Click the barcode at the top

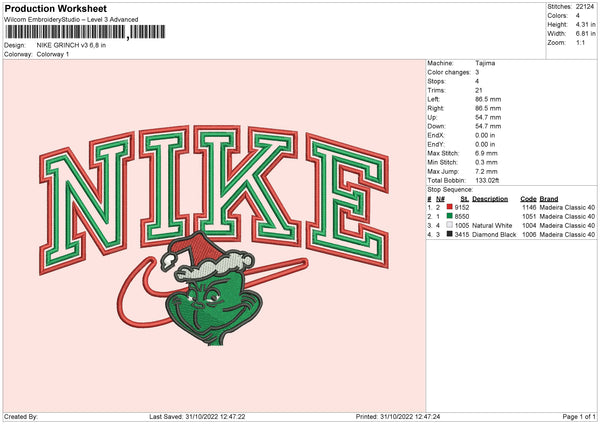tap(85, 32)
